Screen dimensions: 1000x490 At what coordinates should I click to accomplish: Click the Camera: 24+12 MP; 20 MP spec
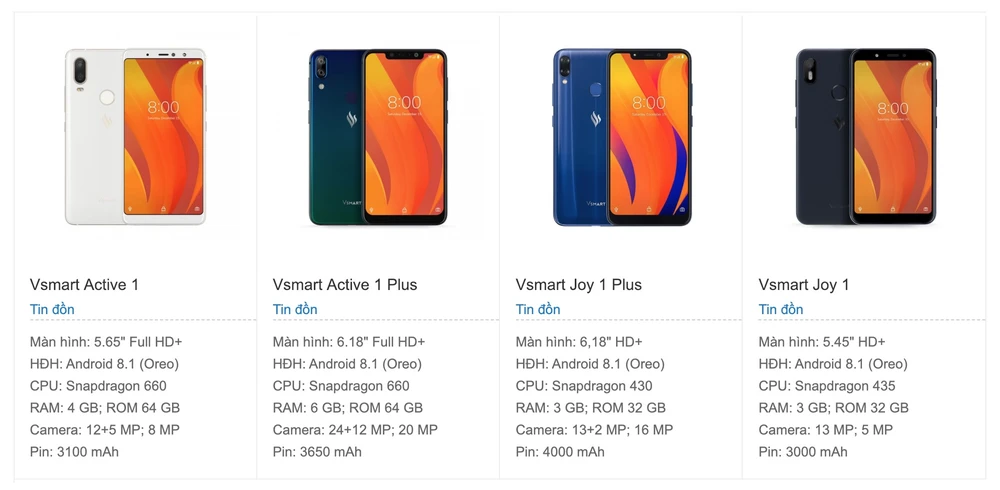pos(355,430)
